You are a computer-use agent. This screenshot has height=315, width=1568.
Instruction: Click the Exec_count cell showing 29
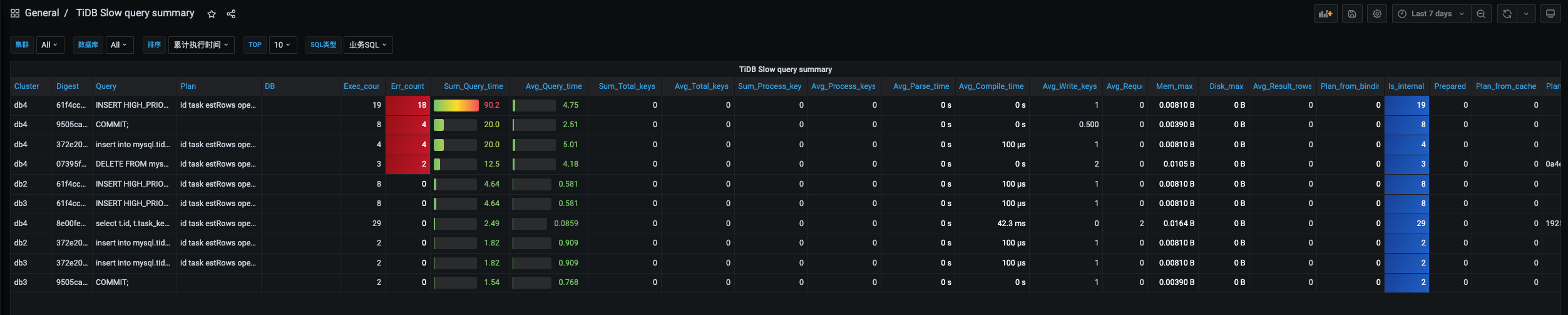362,224
